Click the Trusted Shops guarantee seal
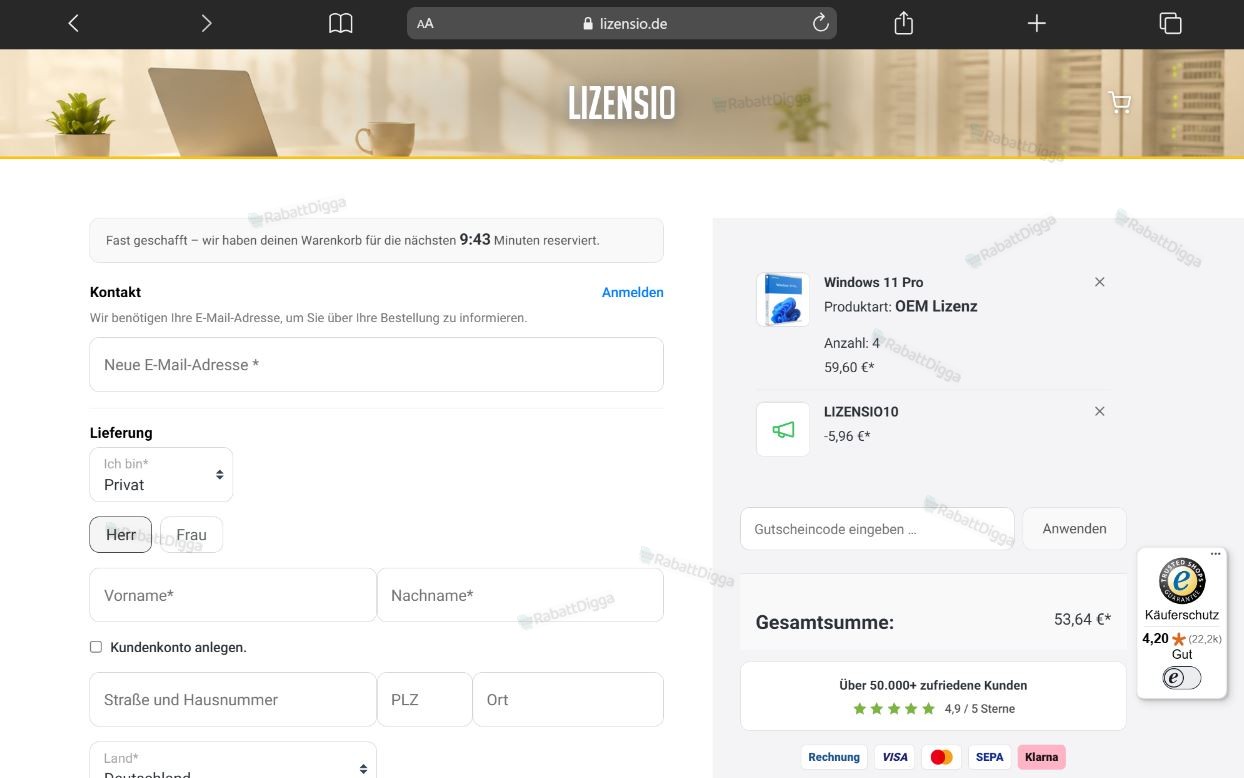The height and width of the screenshot is (778, 1244). 1182,581
